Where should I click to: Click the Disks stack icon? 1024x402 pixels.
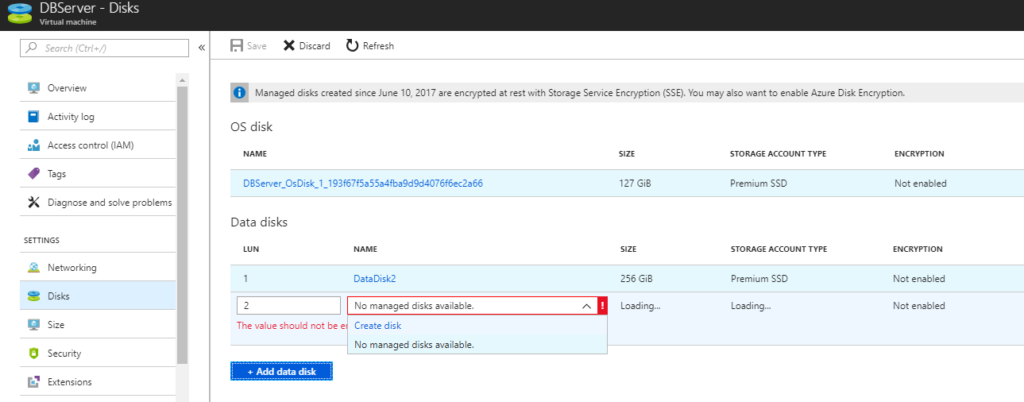34,296
